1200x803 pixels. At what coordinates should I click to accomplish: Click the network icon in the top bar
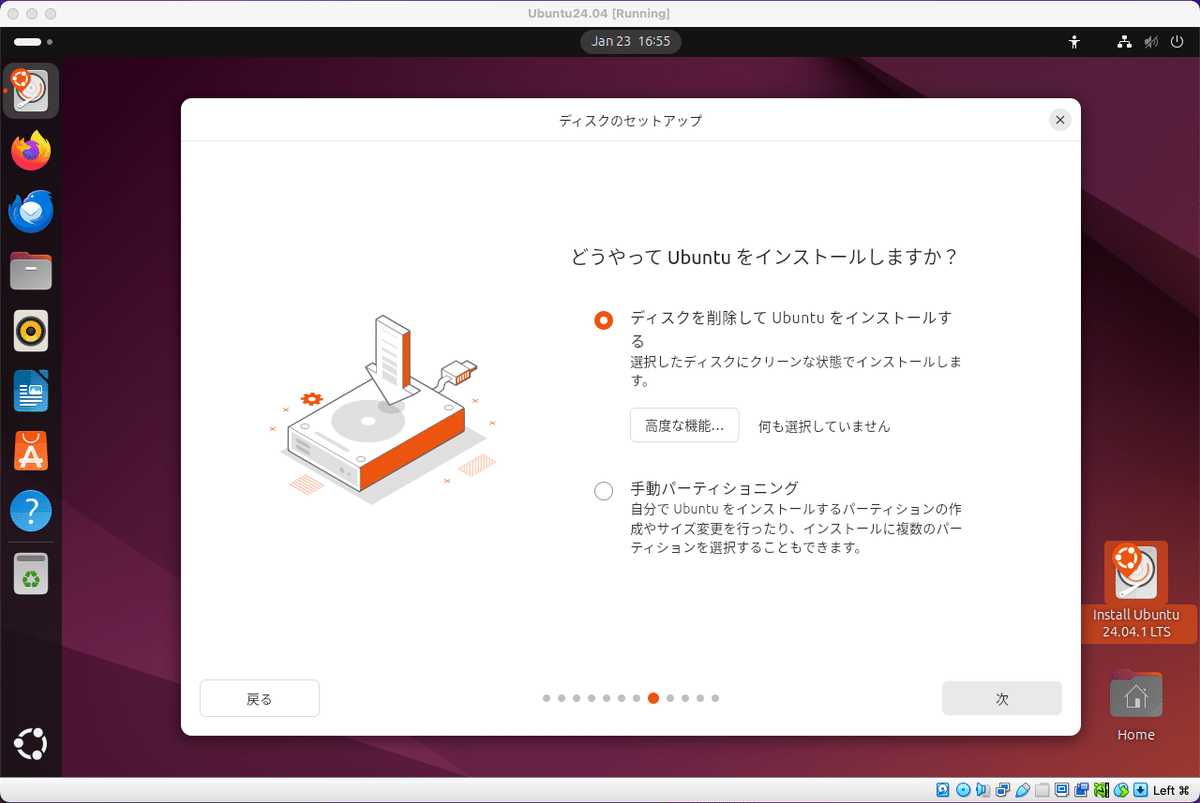coord(1124,42)
